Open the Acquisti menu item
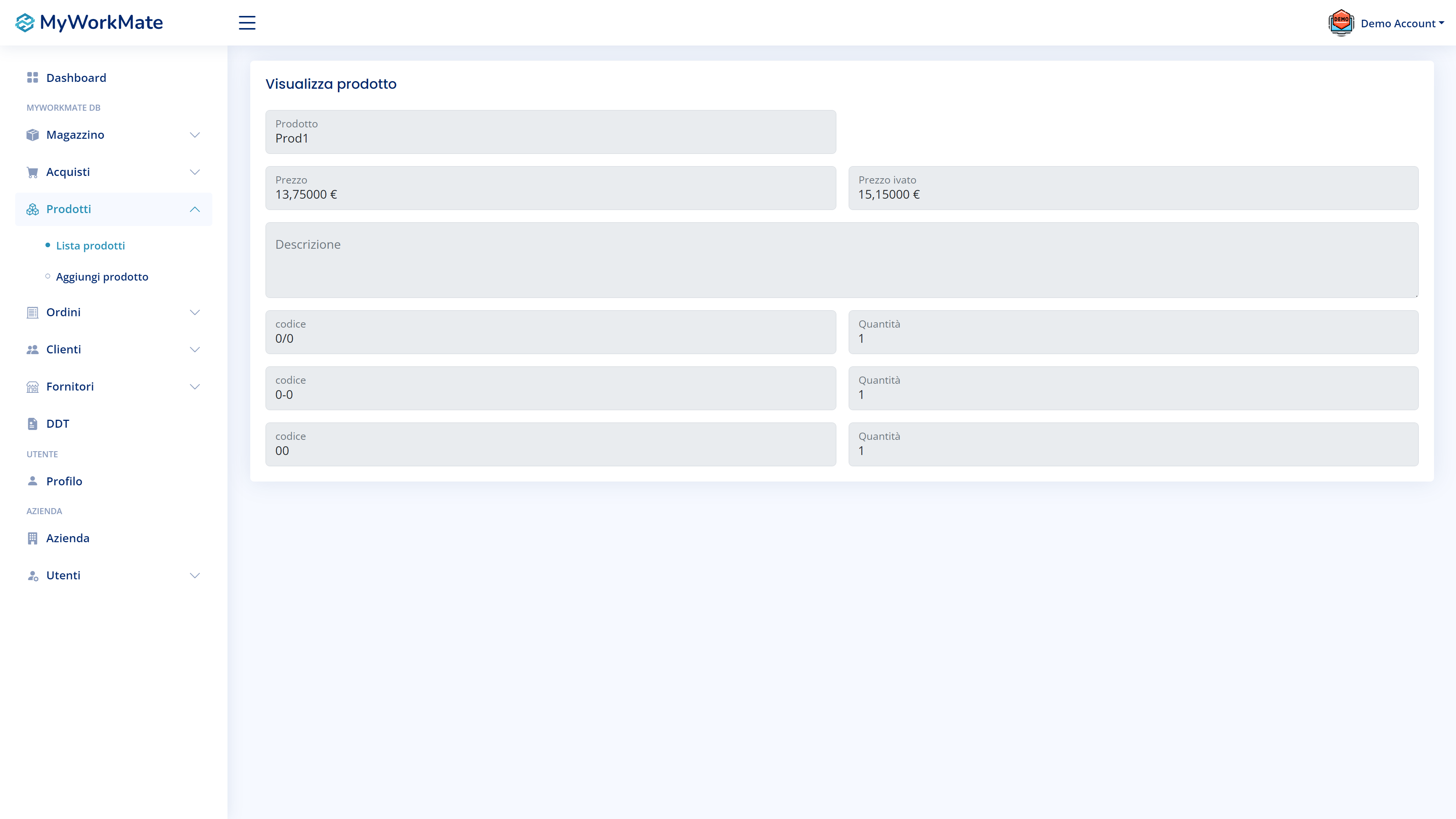1456x819 pixels. 114,172
